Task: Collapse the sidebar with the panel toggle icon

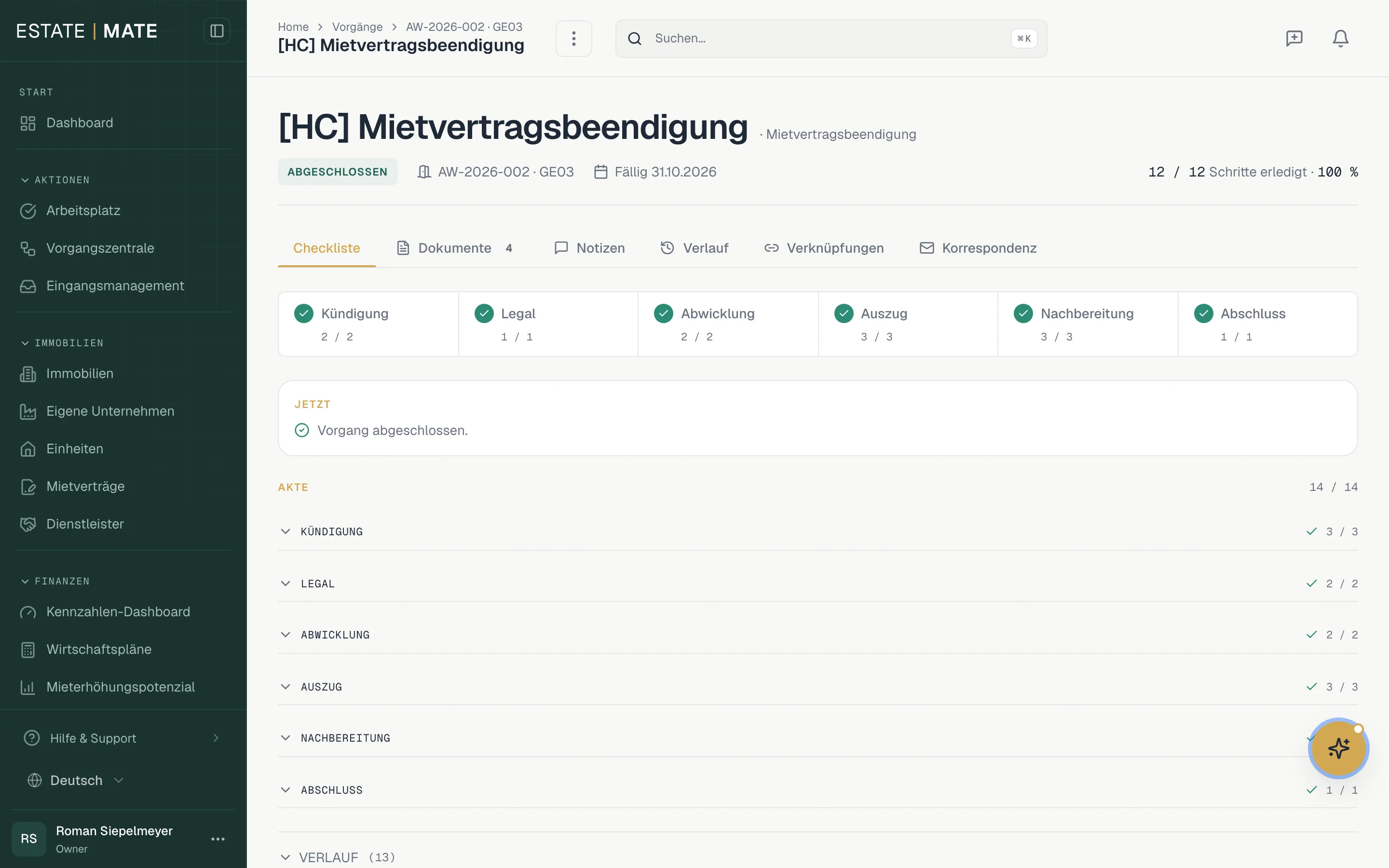Action: pyautogui.click(x=217, y=31)
